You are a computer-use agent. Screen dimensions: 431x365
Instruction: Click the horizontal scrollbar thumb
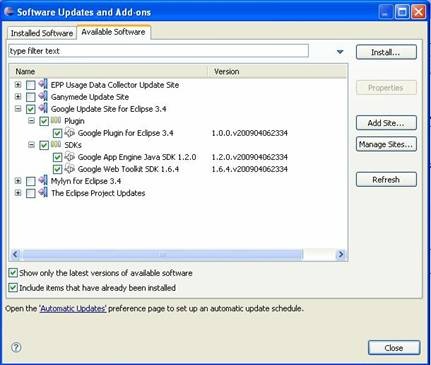(162, 255)
